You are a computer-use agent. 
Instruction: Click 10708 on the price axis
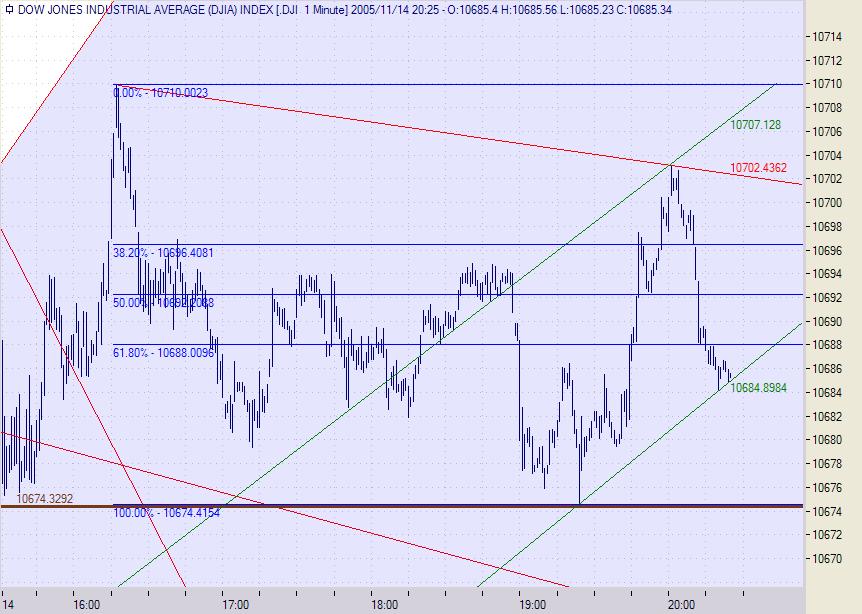pyautogui.click(x=827, y=108)
